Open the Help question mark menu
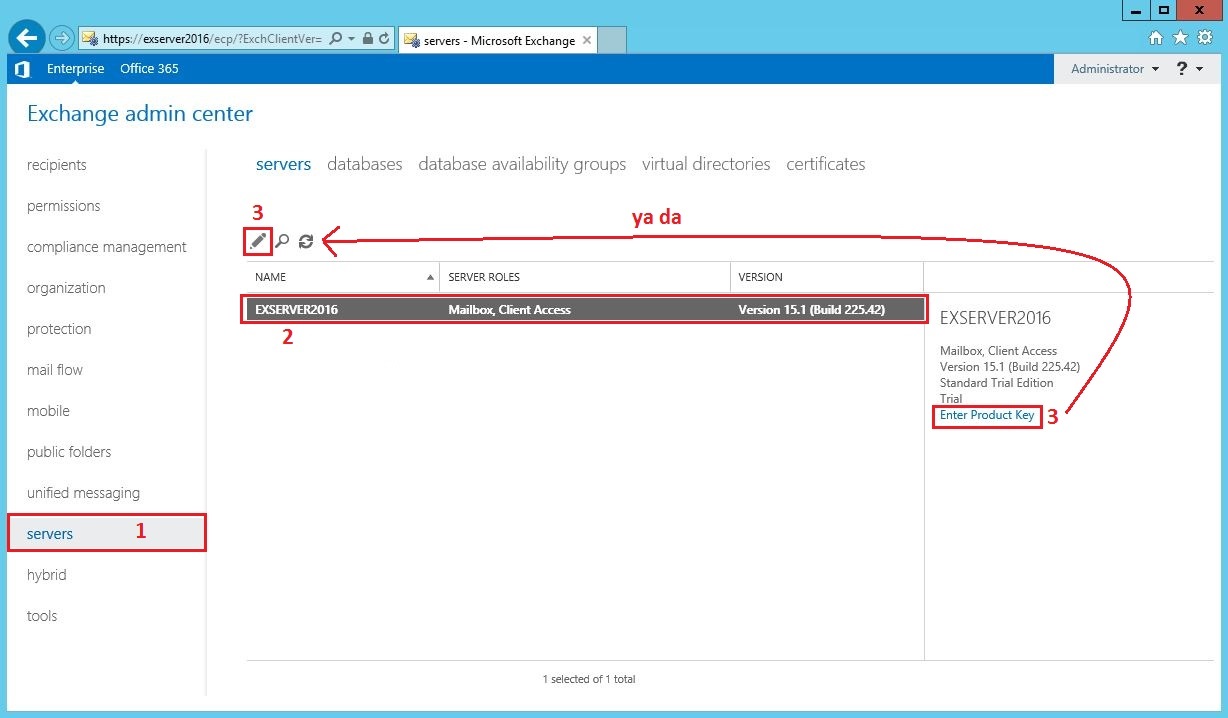Screen dimensions: 1228x718 tap(1190, 69)
